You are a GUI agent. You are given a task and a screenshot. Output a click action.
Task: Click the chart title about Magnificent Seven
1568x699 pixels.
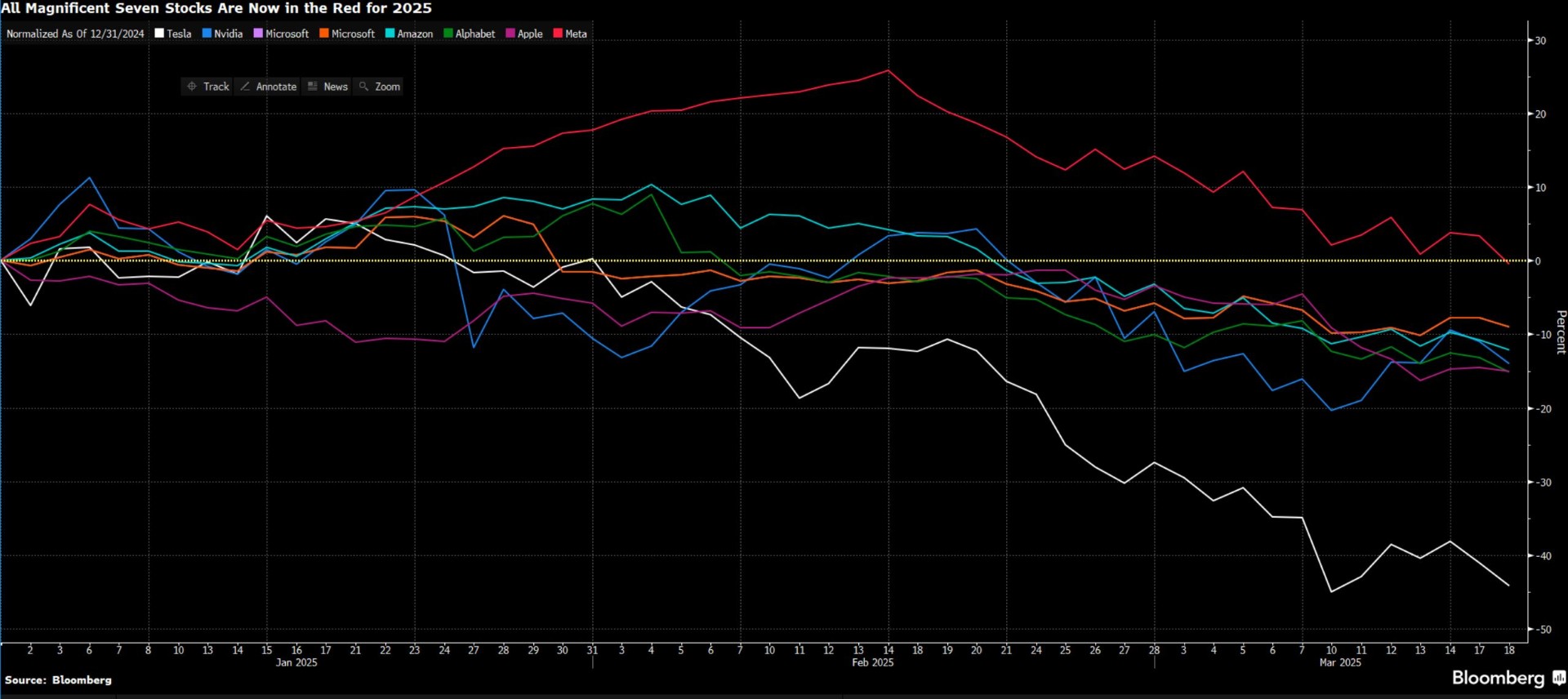216,8
